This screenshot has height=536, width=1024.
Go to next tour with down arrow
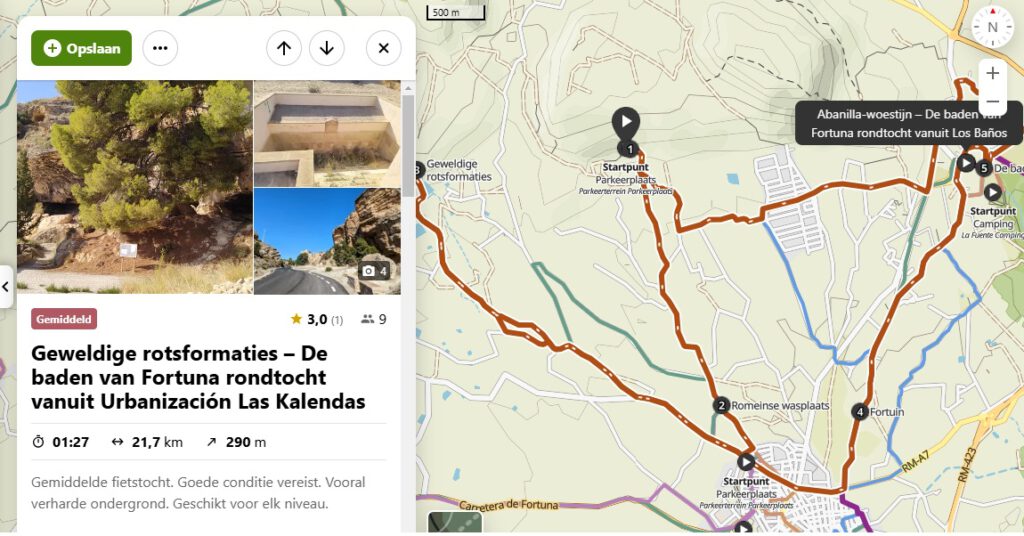pos(327,48)
